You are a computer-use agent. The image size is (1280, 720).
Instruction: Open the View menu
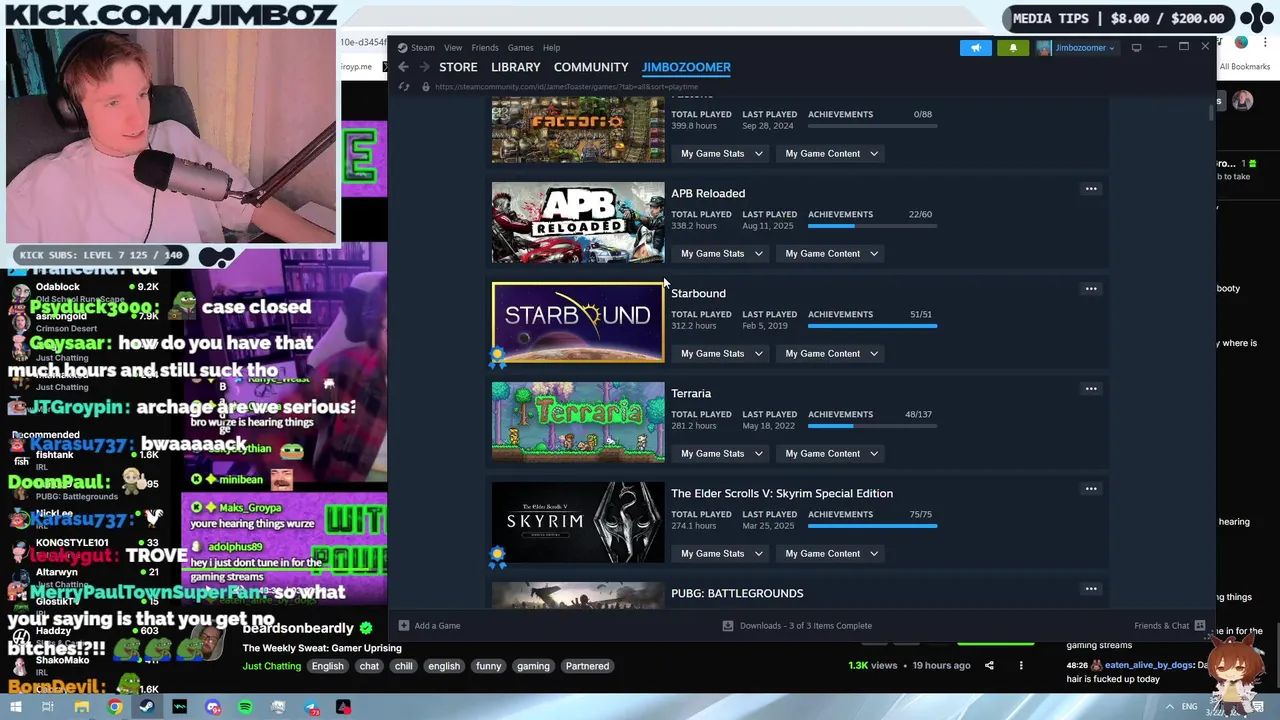click(x=453, y=47)
